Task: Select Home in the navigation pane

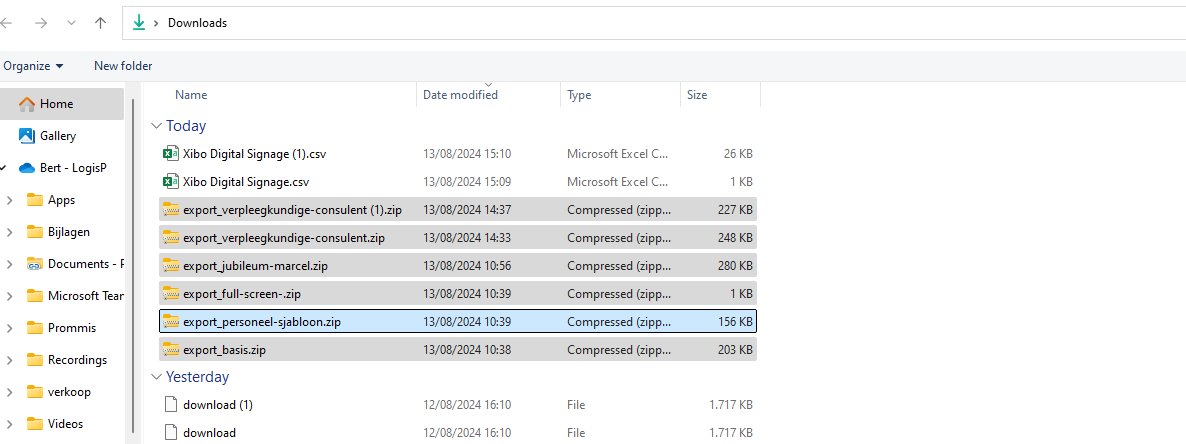Action: click(x=56, y=104)
